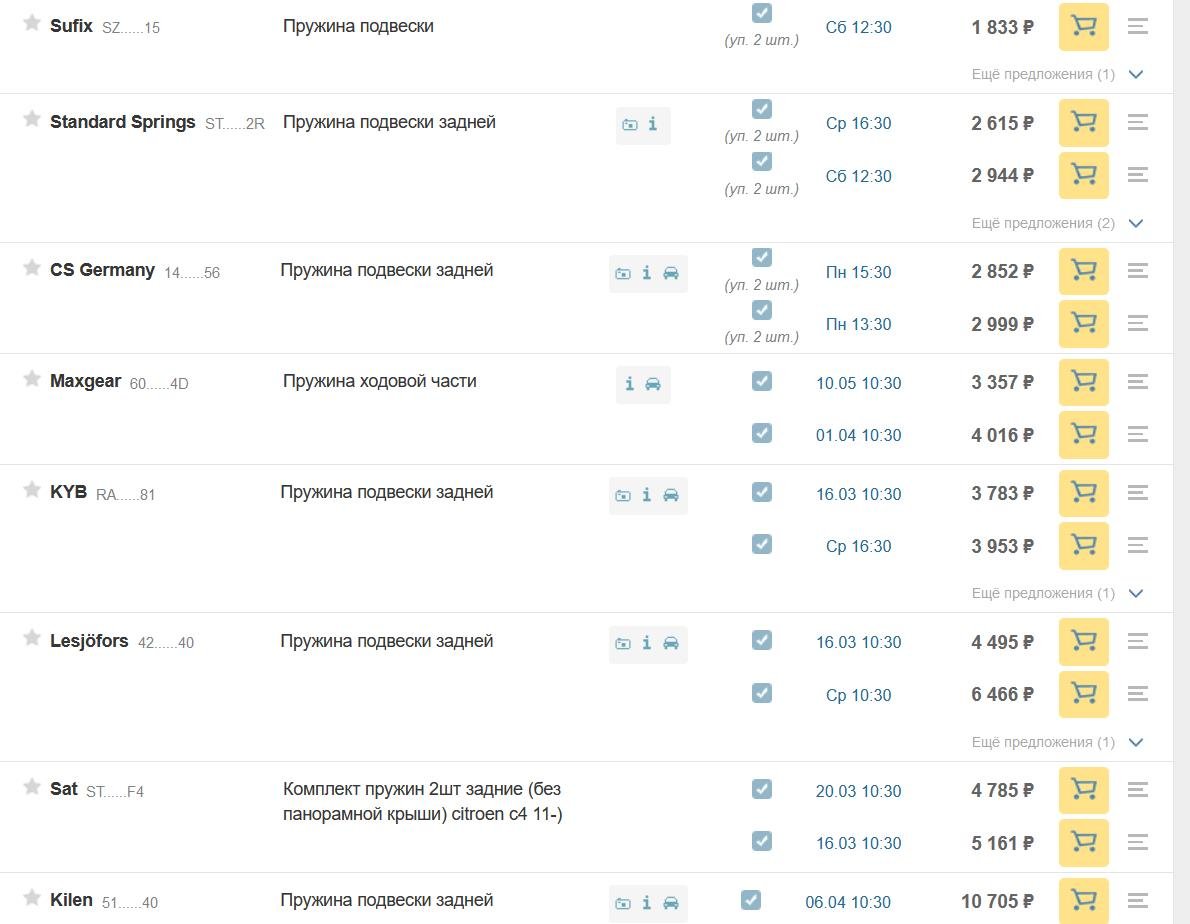Open Maxgear 60......4D part link
The width and height of the screenshot is (1190, 924).
(x=159, y=384)
